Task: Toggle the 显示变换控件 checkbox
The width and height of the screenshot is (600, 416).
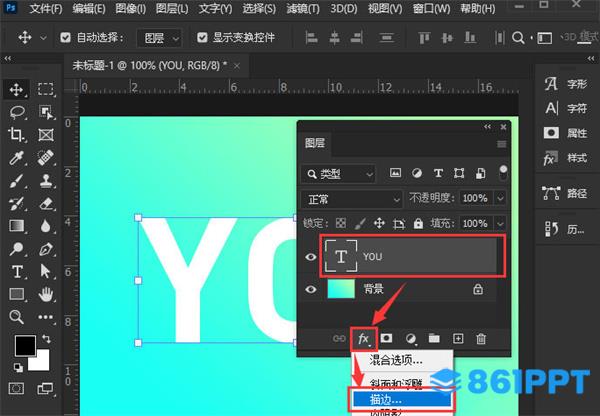Action: click(x=202, y=37)
